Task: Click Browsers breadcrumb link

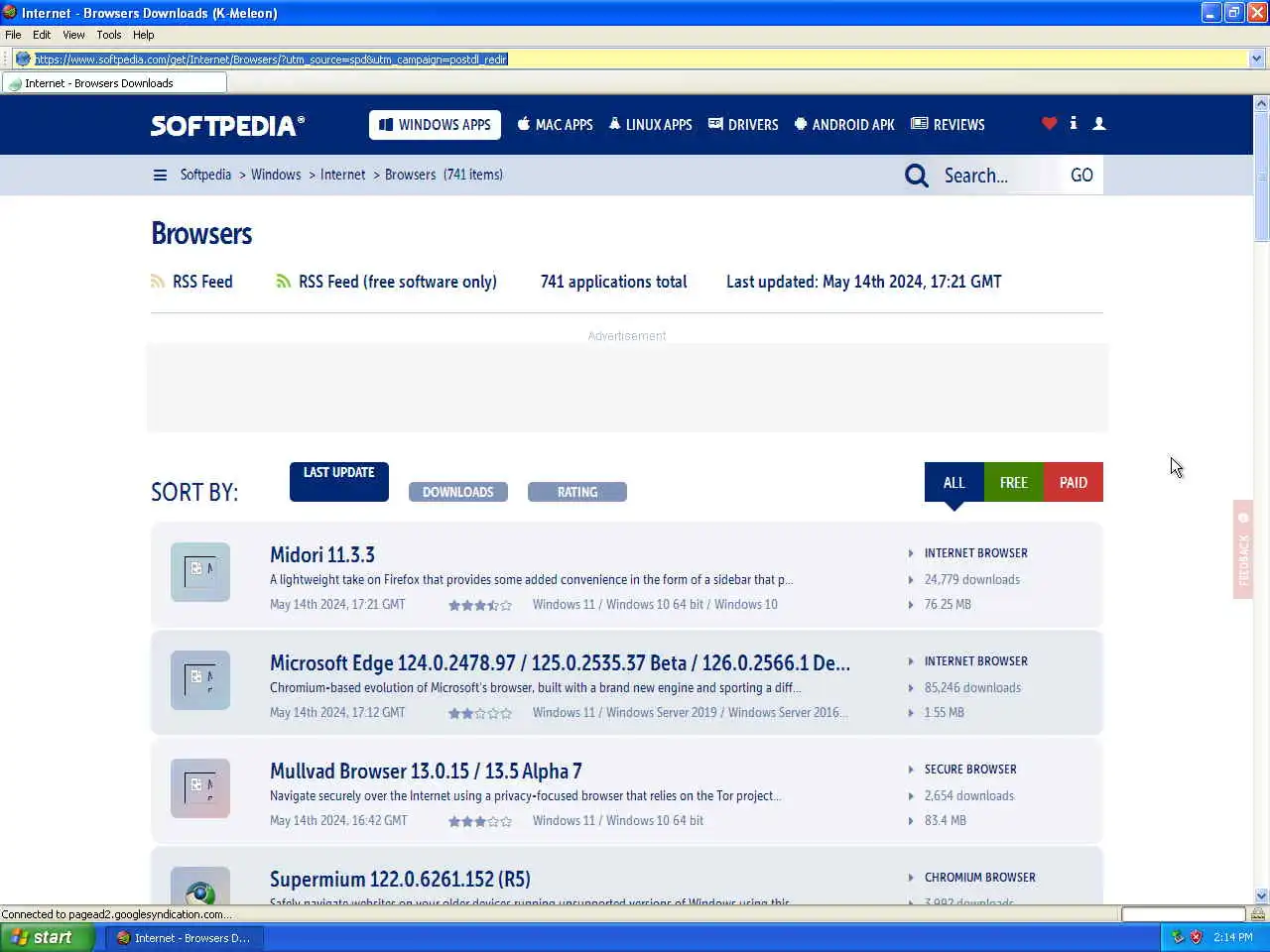Action: 410,175
